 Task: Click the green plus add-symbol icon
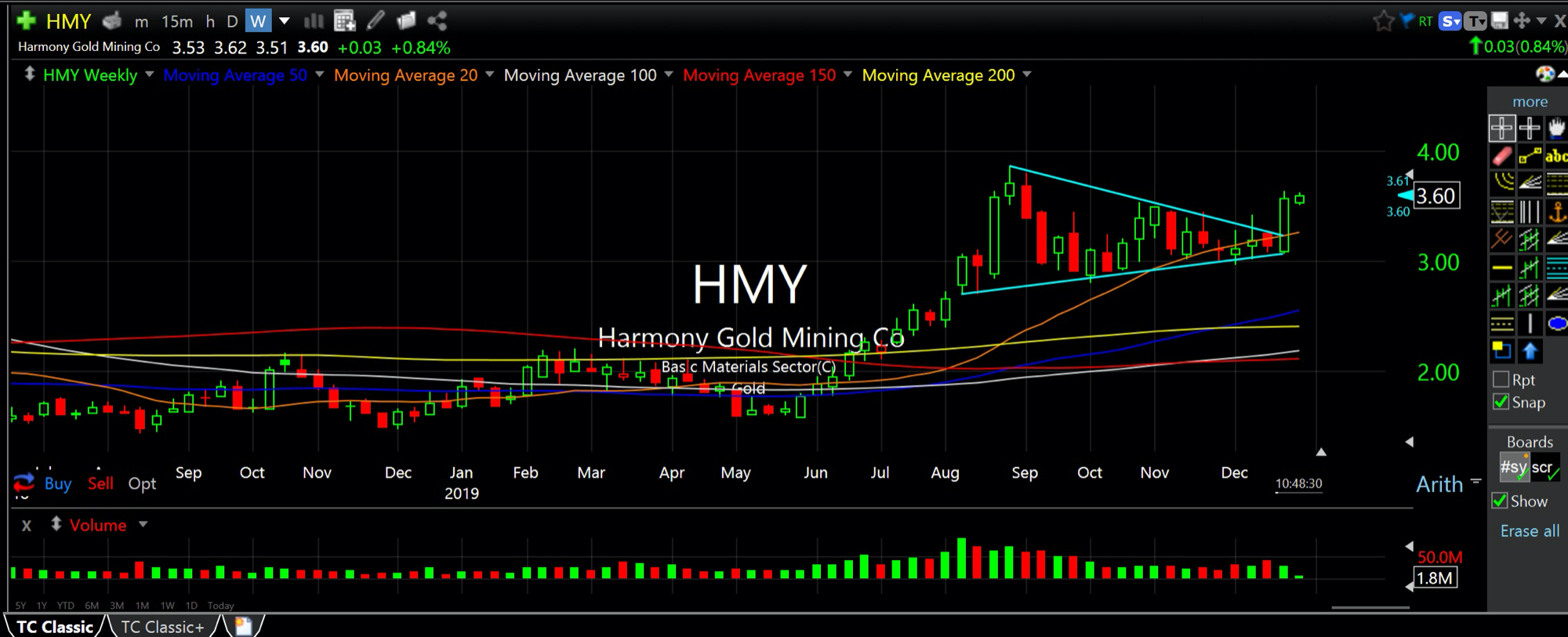pyautogui.click(x=26, y=20)
